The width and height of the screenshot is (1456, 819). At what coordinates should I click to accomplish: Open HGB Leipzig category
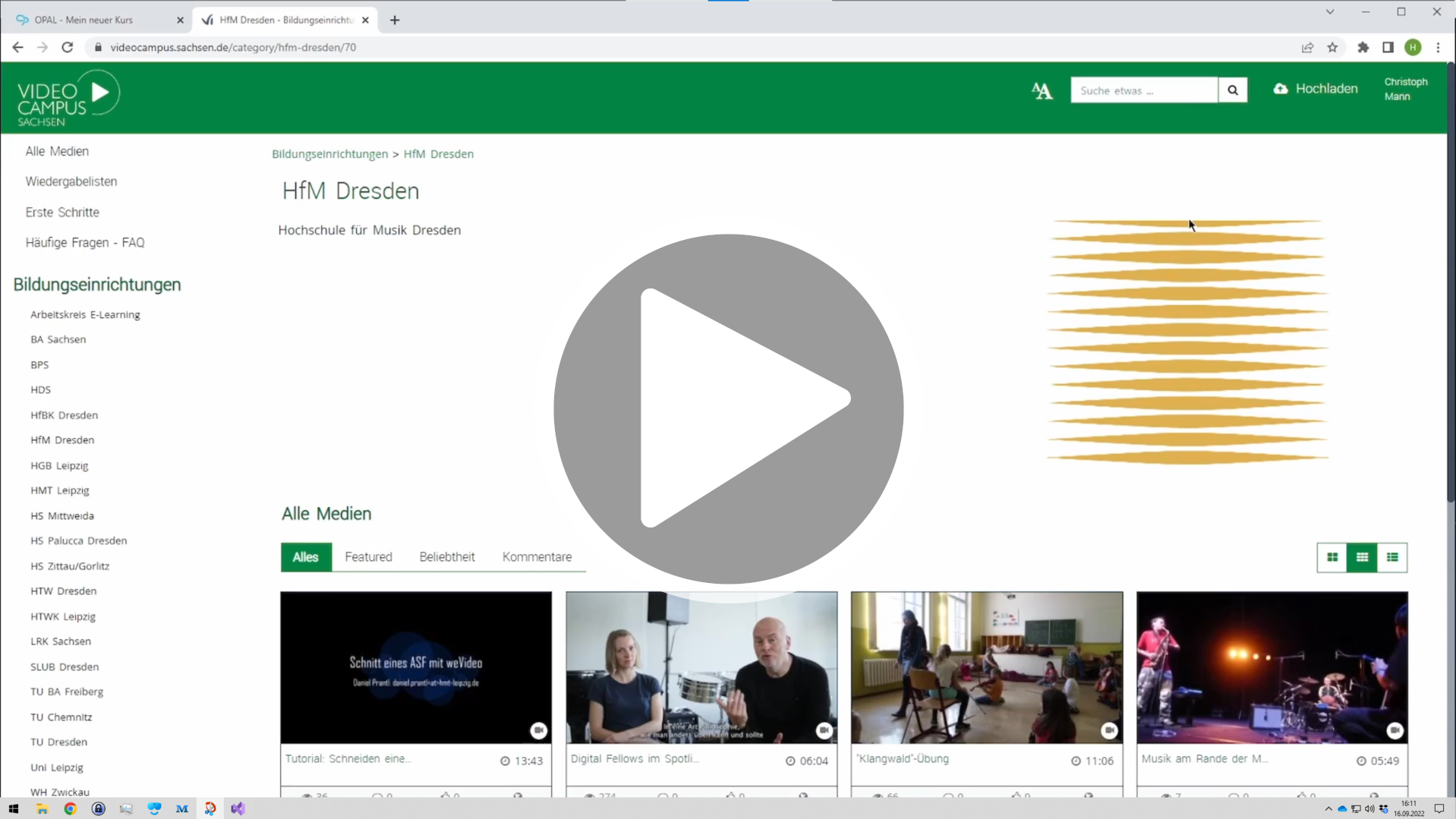coord(59,465)
